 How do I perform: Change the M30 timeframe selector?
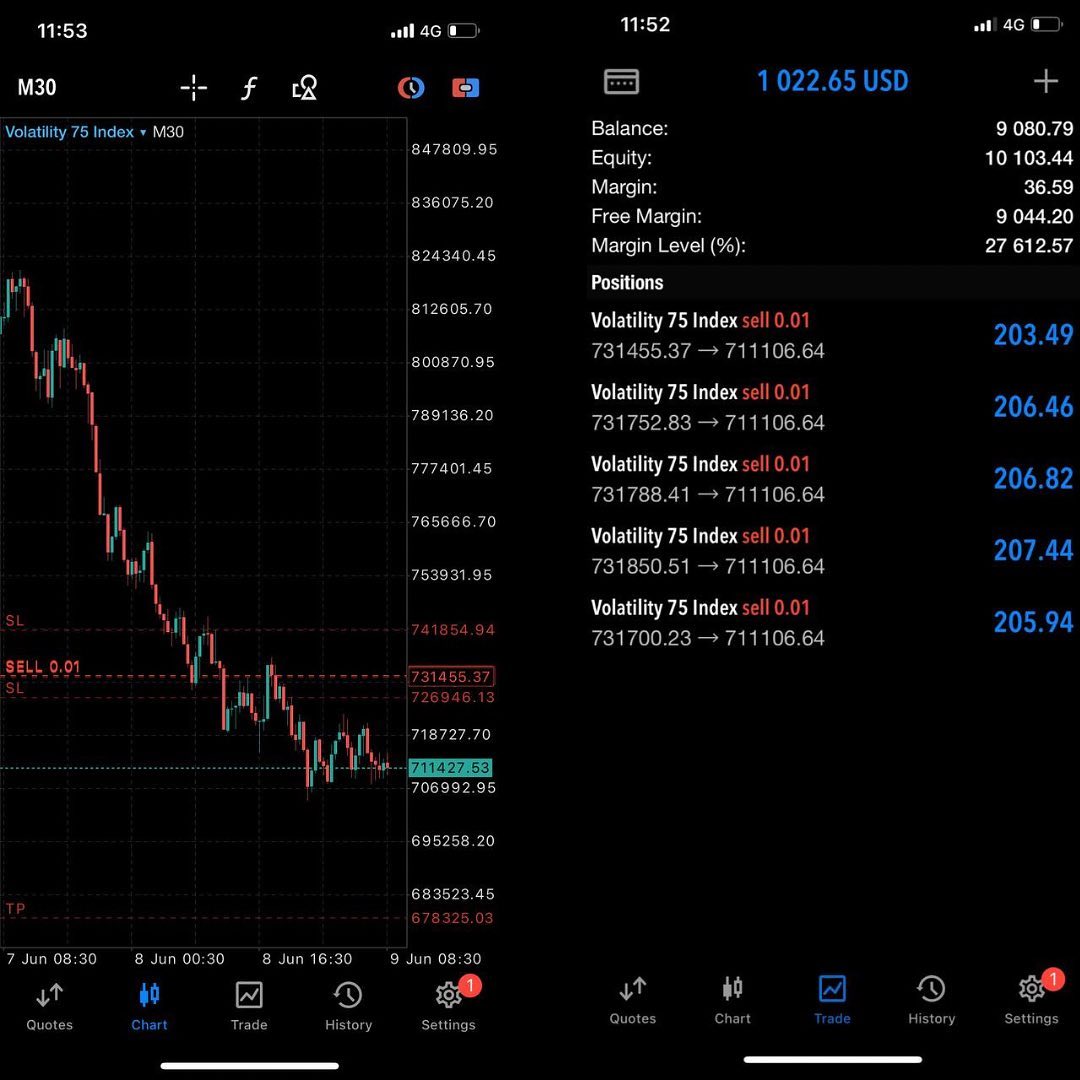point(37,87)
